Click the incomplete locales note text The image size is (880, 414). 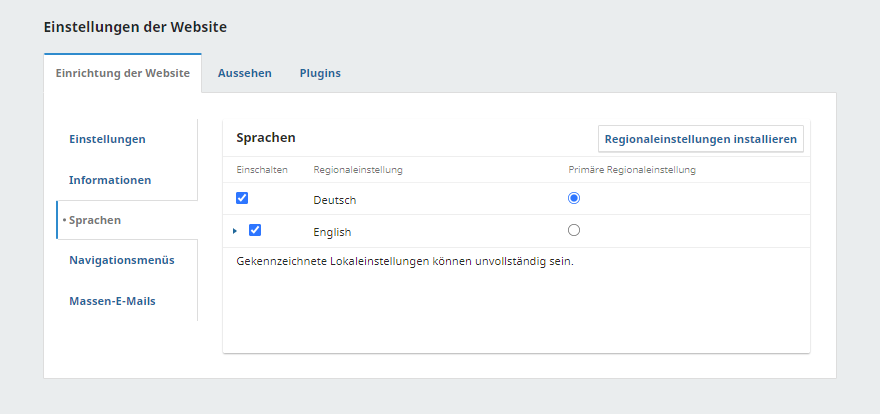(405, 262)
